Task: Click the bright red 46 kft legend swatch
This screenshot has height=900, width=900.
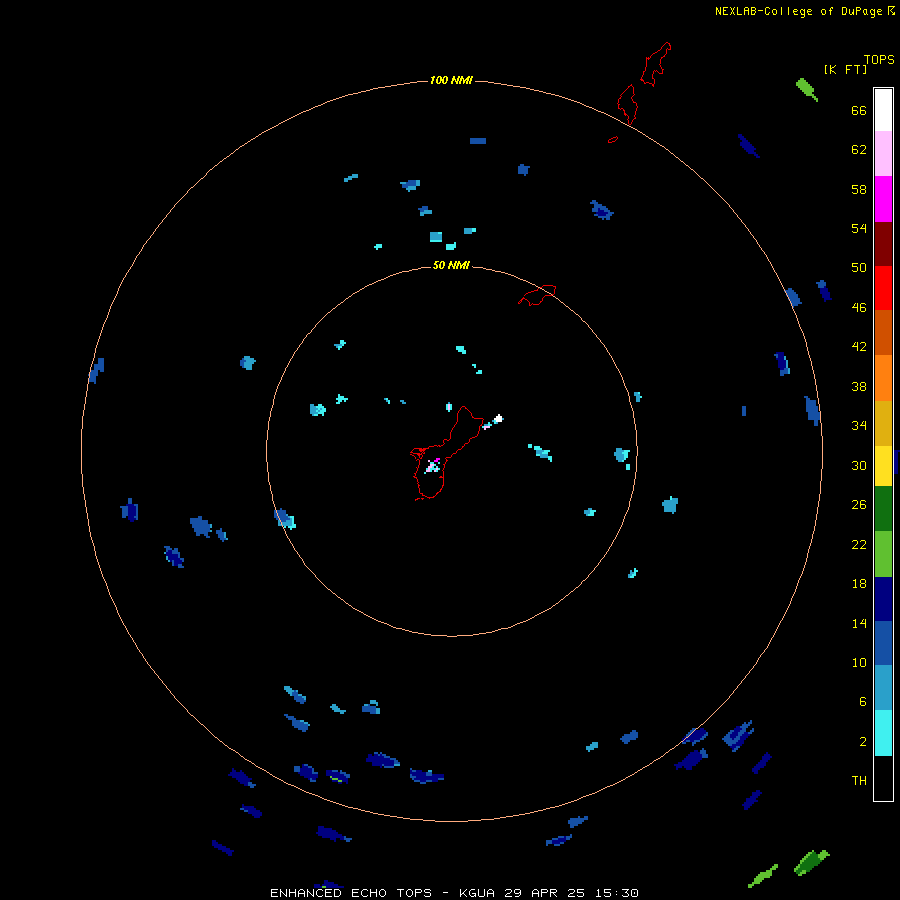Action: click(883, 288)
